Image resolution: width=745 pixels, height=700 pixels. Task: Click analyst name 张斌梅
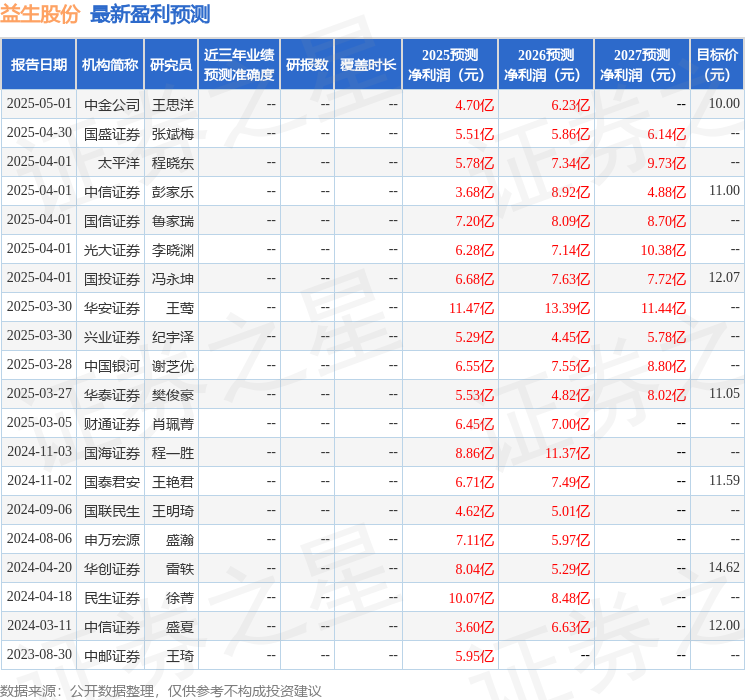coord(173,133)
